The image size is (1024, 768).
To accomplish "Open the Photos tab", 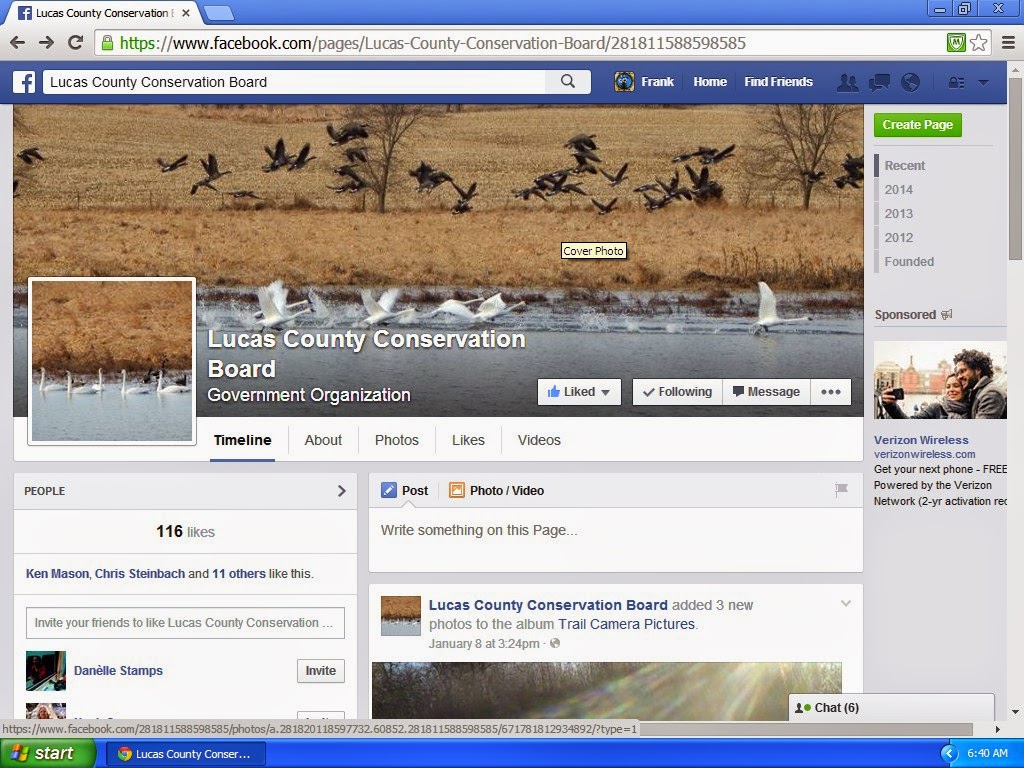I will [396, 440].
